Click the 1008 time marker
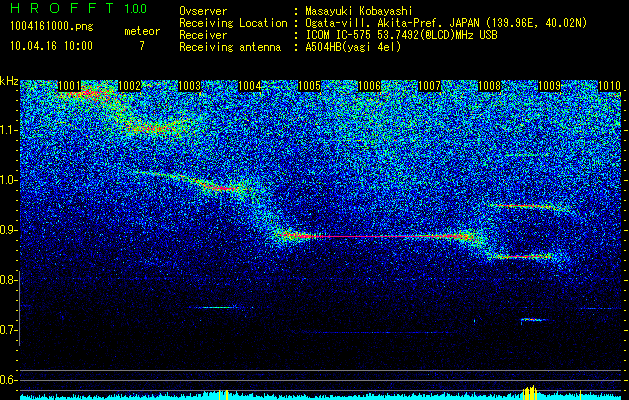629x400 pixels. pyautogui.click(x=489, y=86)
